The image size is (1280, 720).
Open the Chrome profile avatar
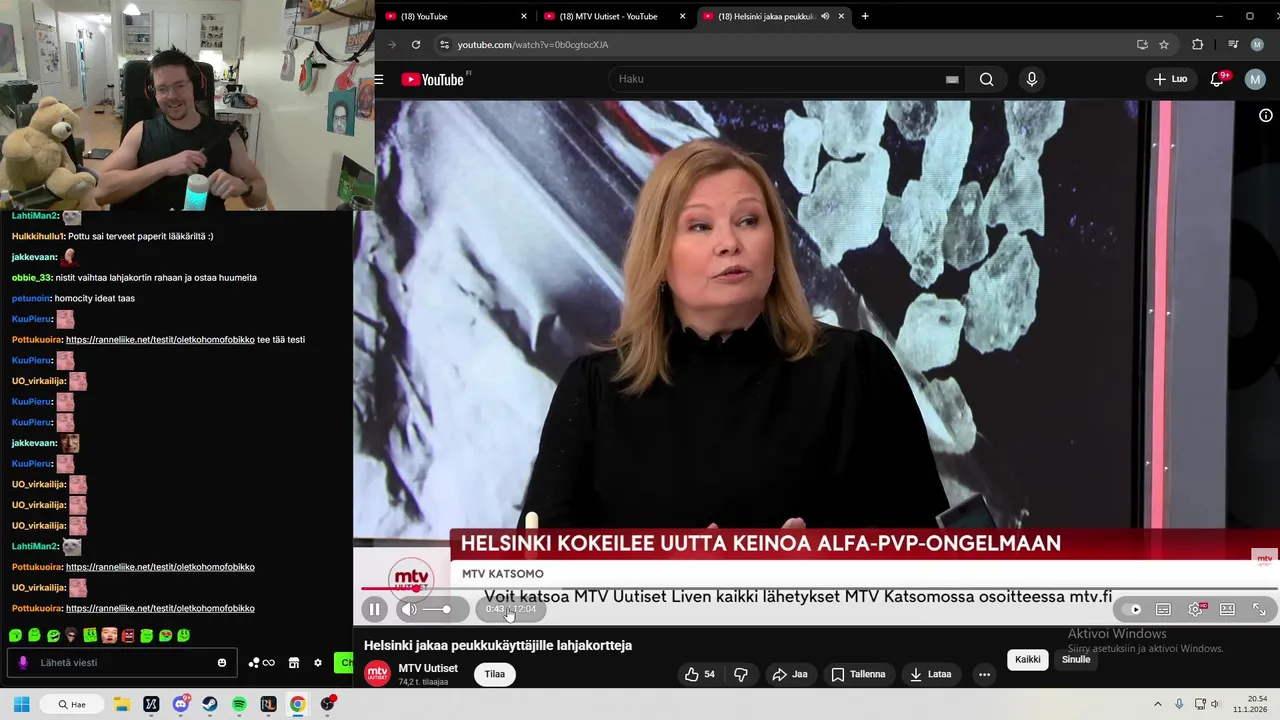point(1258,45)
